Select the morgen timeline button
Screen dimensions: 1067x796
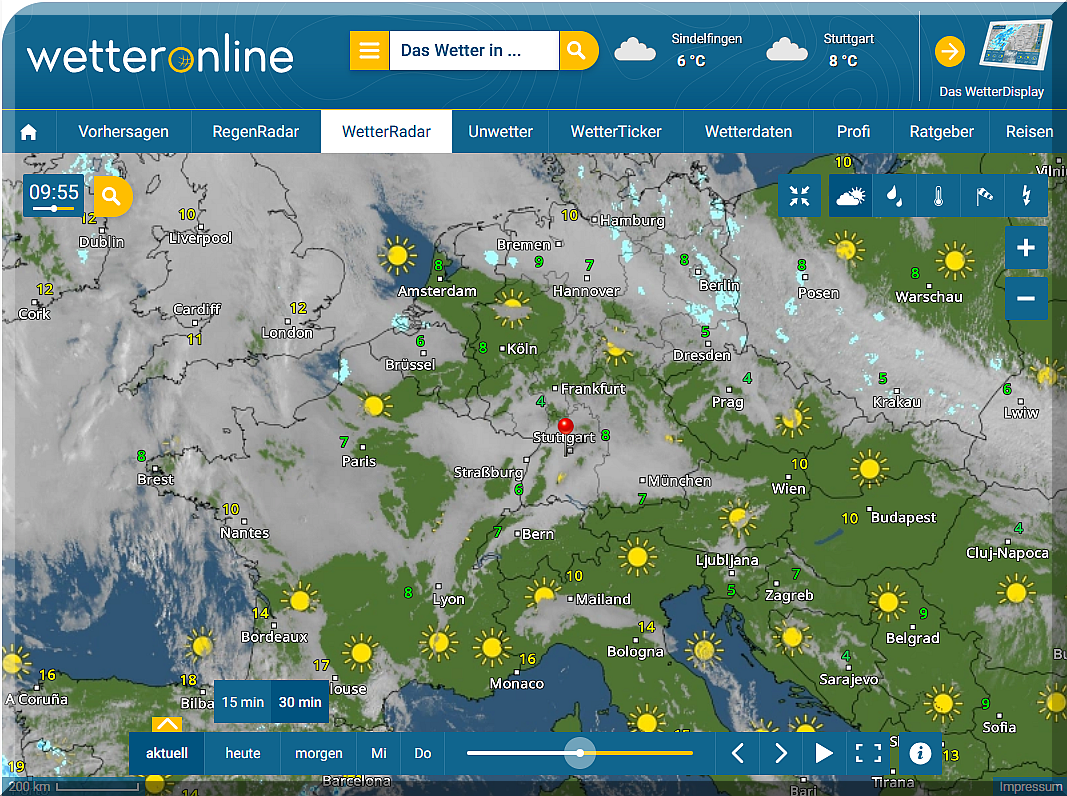tap(318, 753)
